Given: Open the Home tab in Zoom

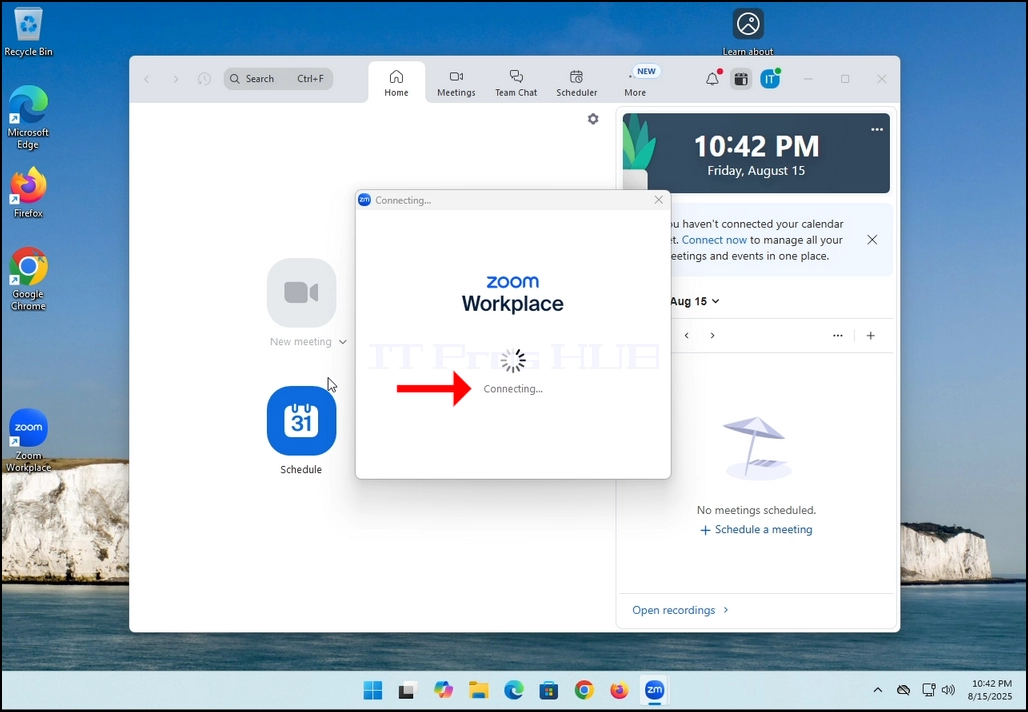Looking at the screenshot, I should [396, 83].
